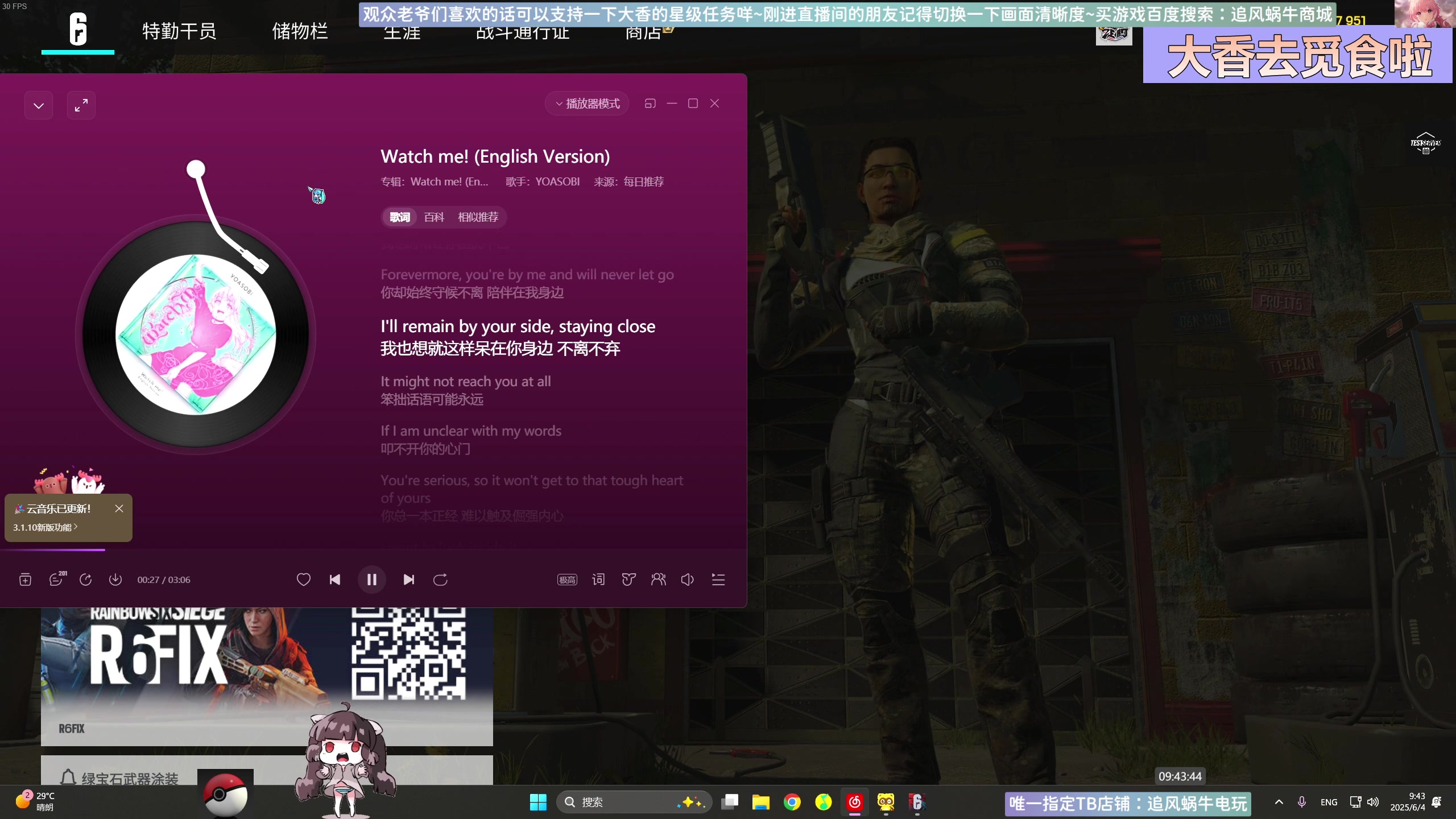Image resolution: width=1456 pixels, height=819 pixels.
Task: Open album link Watch me! (En...
Action: (449, 181)
